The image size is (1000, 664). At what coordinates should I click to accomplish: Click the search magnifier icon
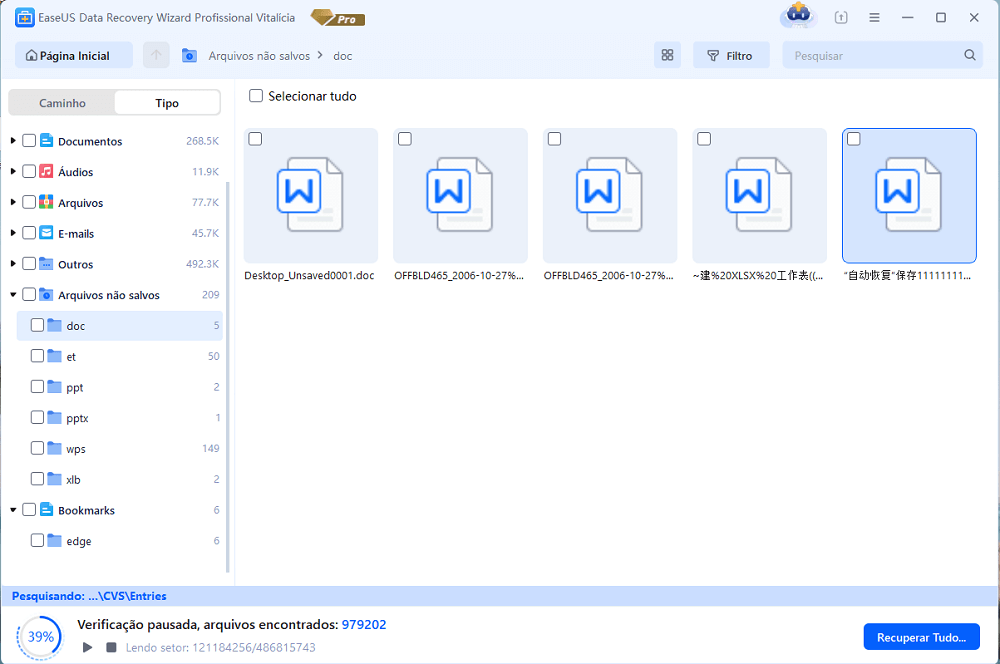(x=969, y=55)
